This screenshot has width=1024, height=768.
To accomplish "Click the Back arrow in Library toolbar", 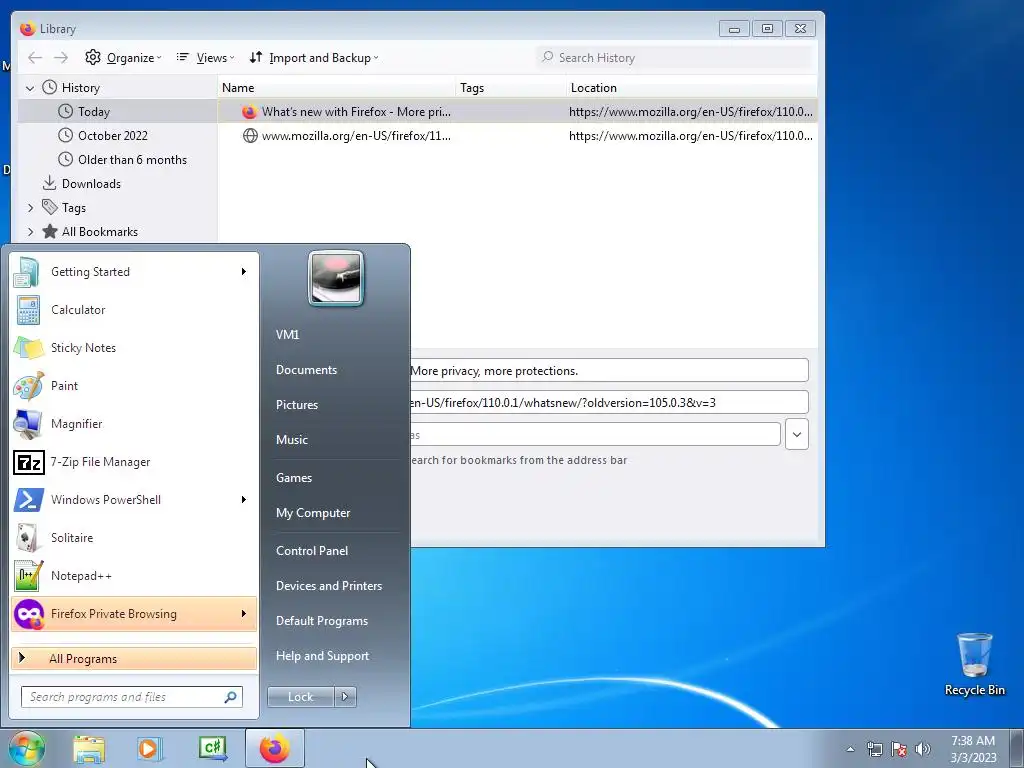I will coord(35,57).
